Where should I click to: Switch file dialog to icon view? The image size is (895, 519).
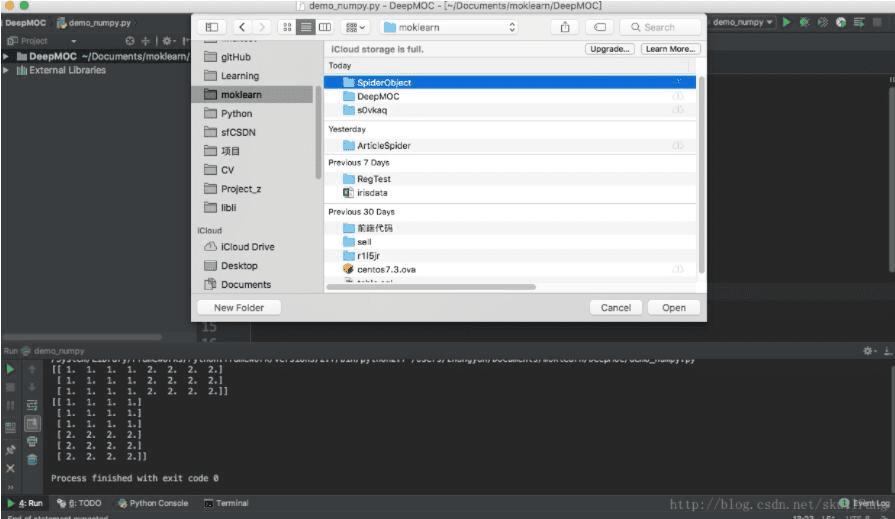[x=287, y=27]
